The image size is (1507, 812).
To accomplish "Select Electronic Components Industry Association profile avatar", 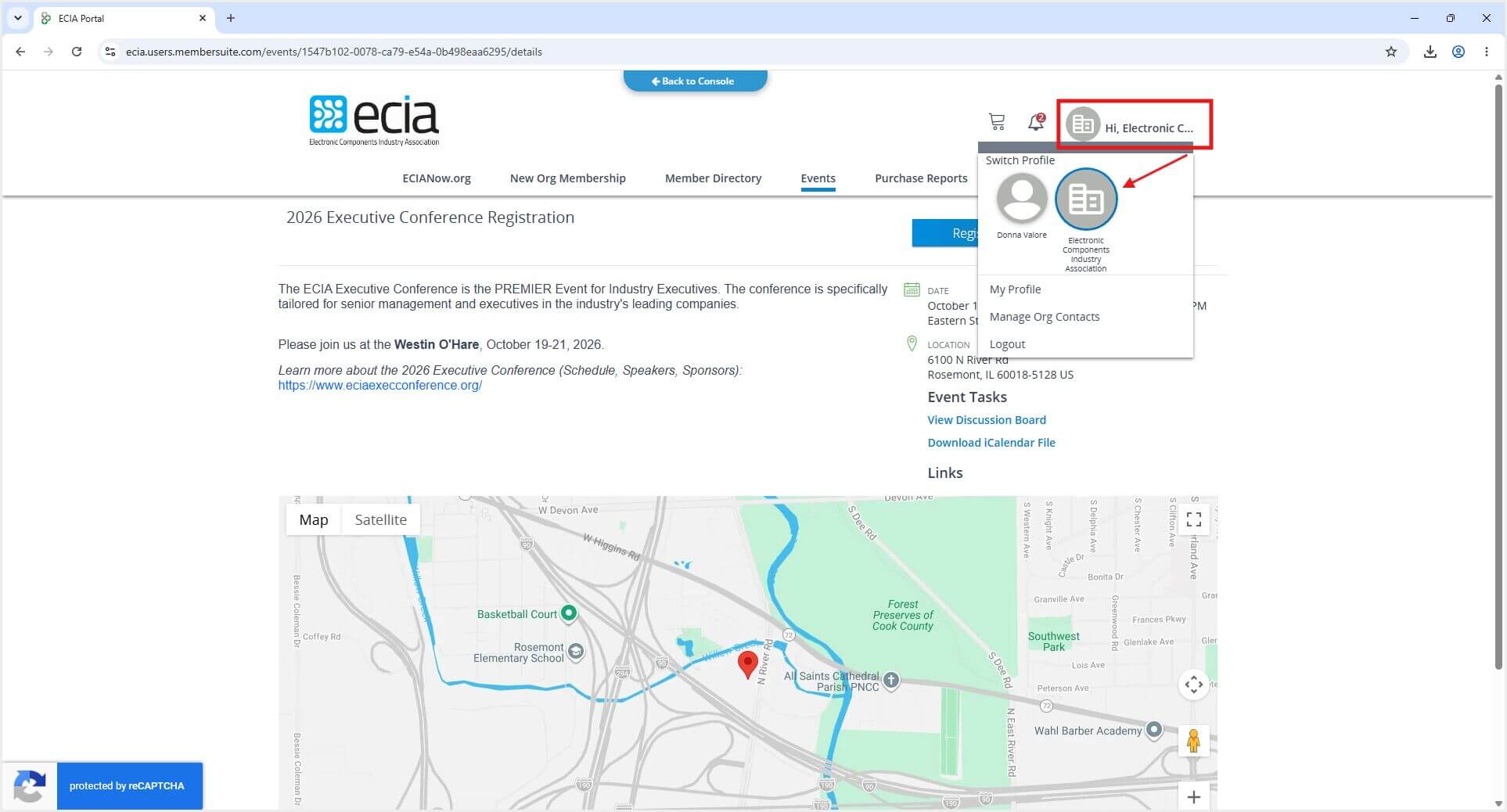I will (x=1086, y=199).
